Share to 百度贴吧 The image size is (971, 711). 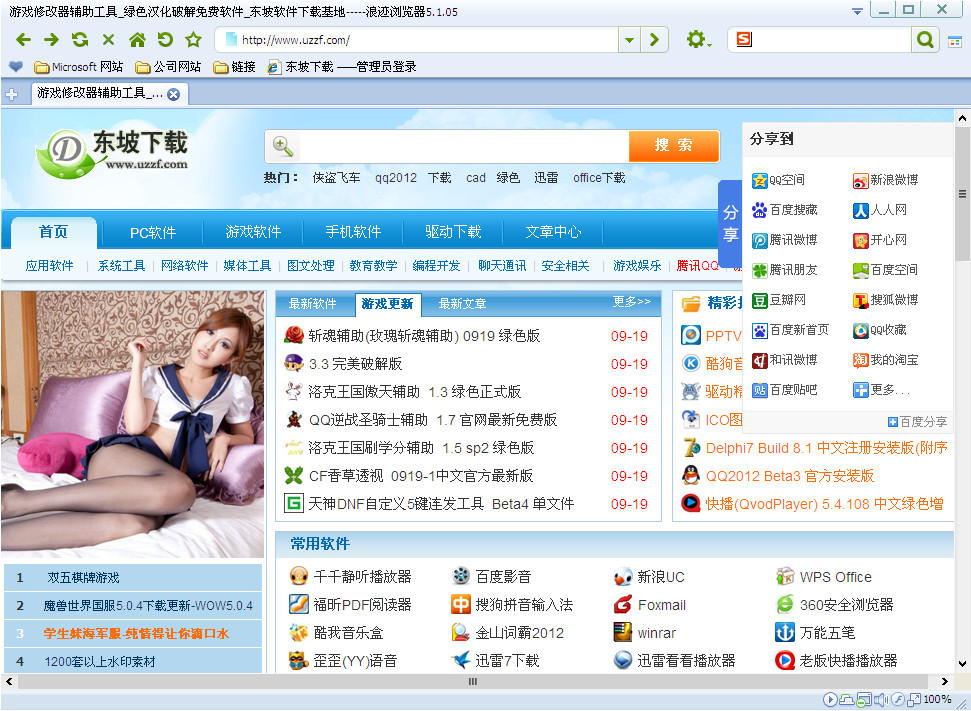click(x=785, y=390)
